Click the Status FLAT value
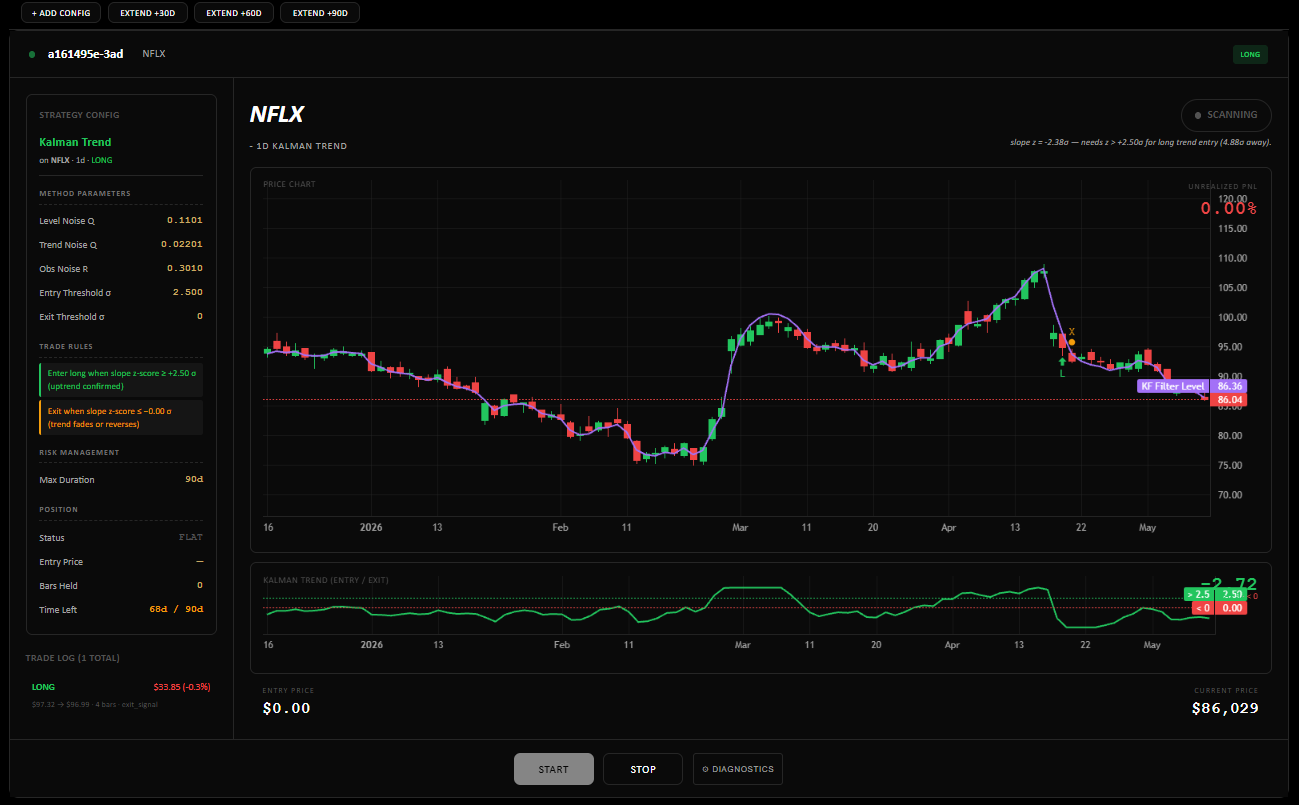The image size is (1299, 805). (x=191, y=538)
